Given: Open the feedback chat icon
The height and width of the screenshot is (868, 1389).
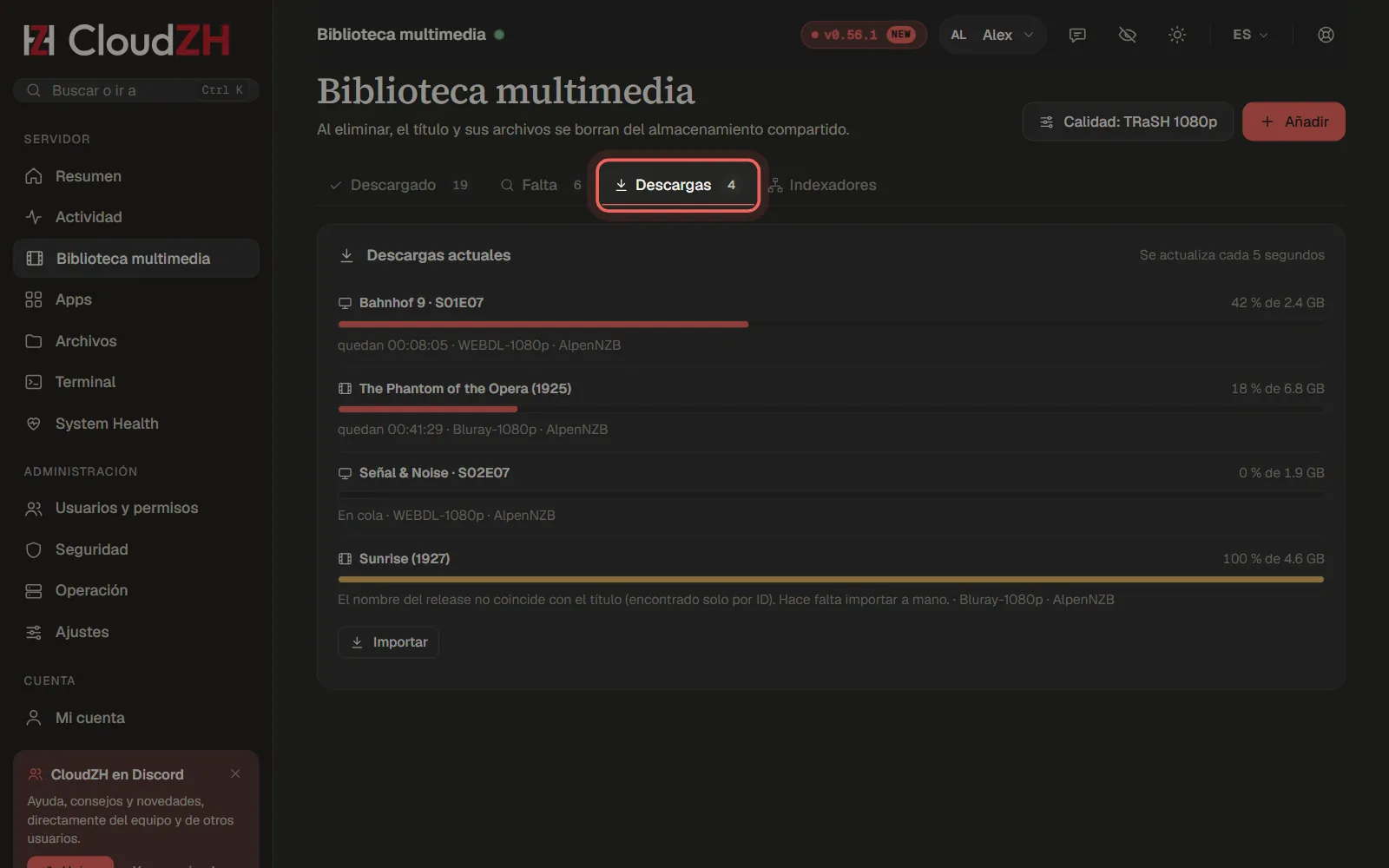Looking at the screenshot, I should point(1077,35).
